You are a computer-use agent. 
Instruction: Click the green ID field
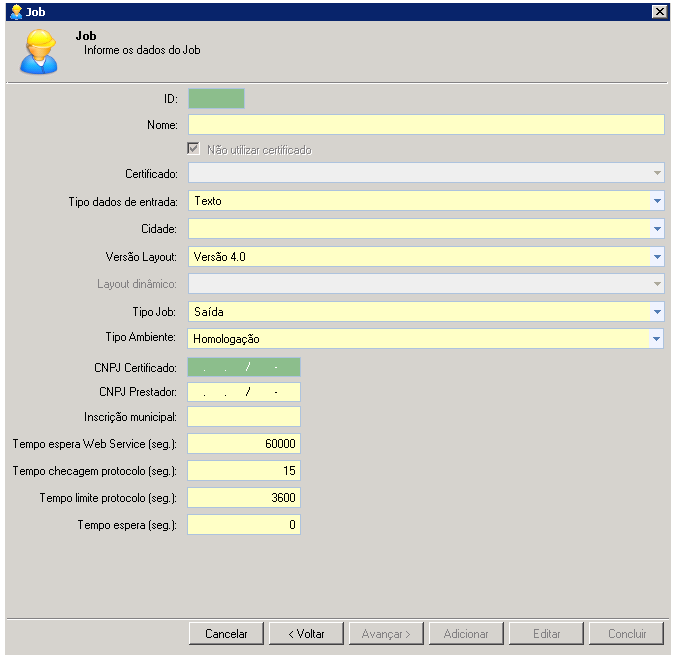(216, 98)
